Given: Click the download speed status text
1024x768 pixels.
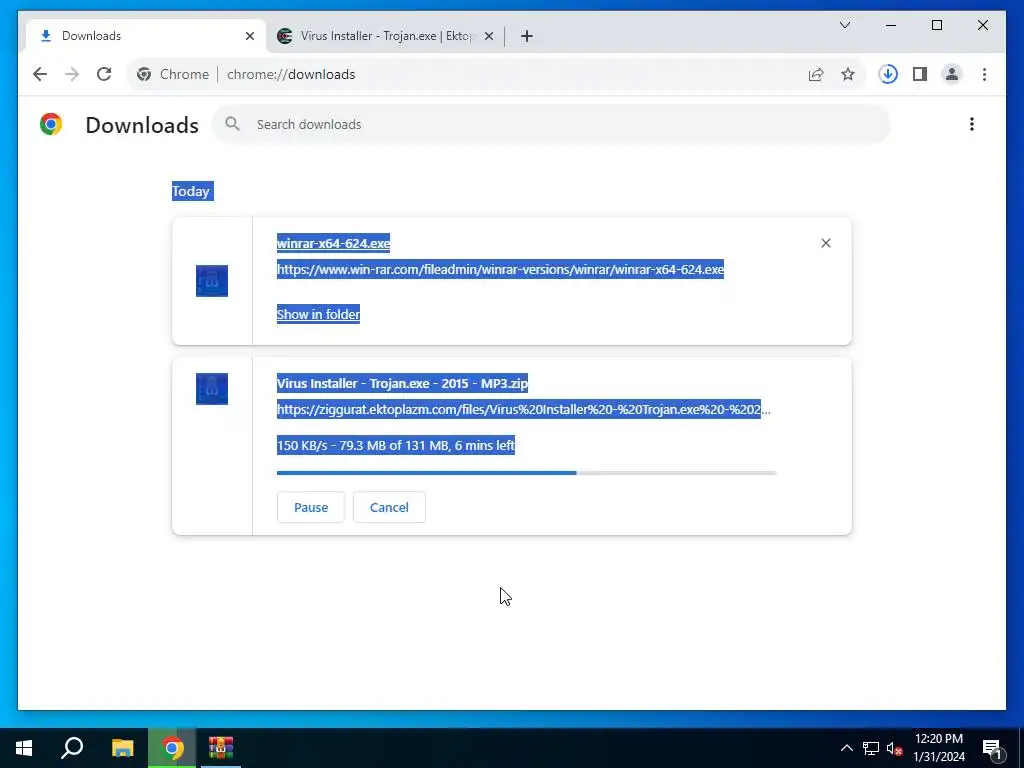Looking at the screenshot, I should pos(396,445).
